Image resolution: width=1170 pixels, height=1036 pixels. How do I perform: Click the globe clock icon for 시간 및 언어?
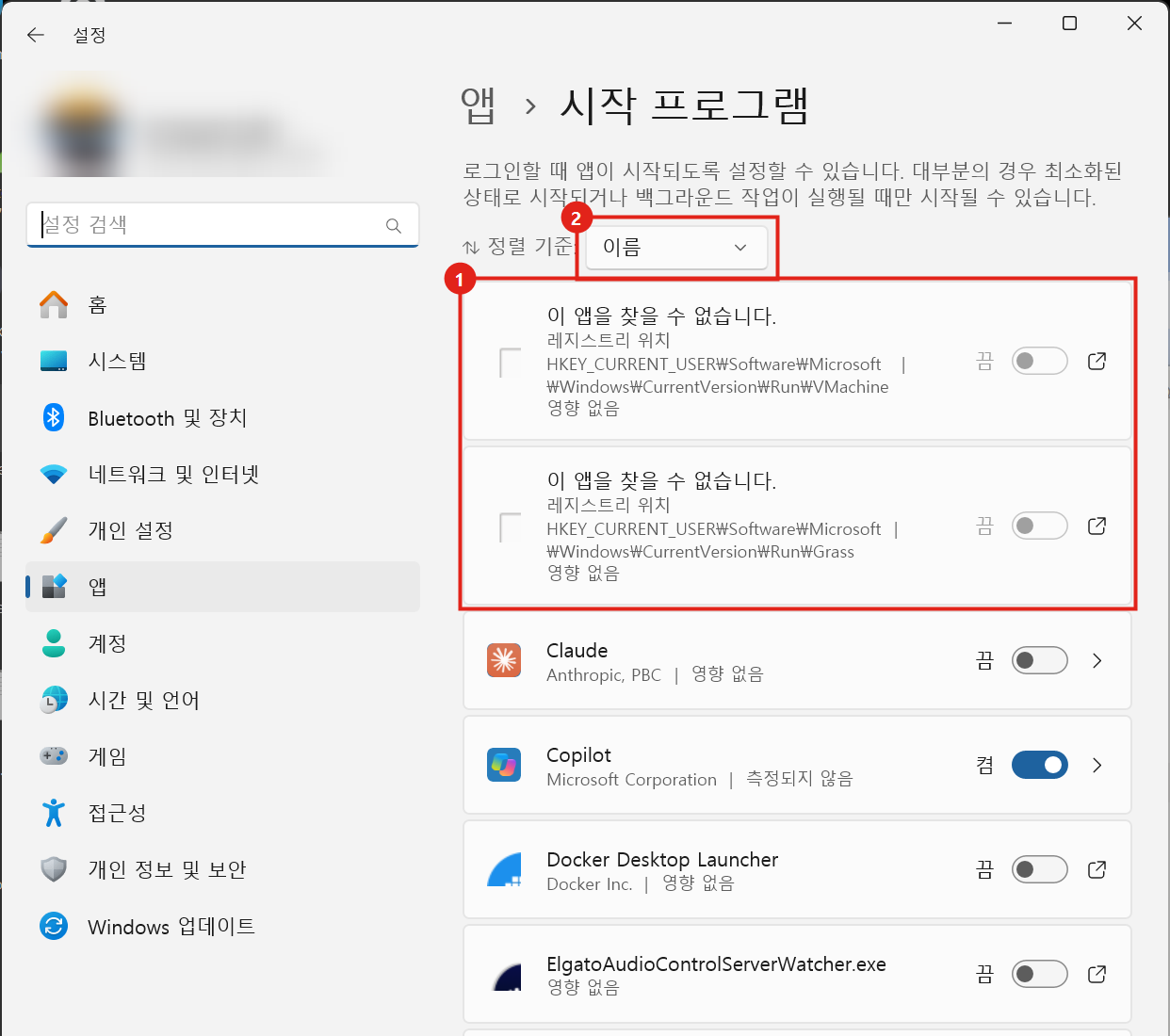pos(54,700)
